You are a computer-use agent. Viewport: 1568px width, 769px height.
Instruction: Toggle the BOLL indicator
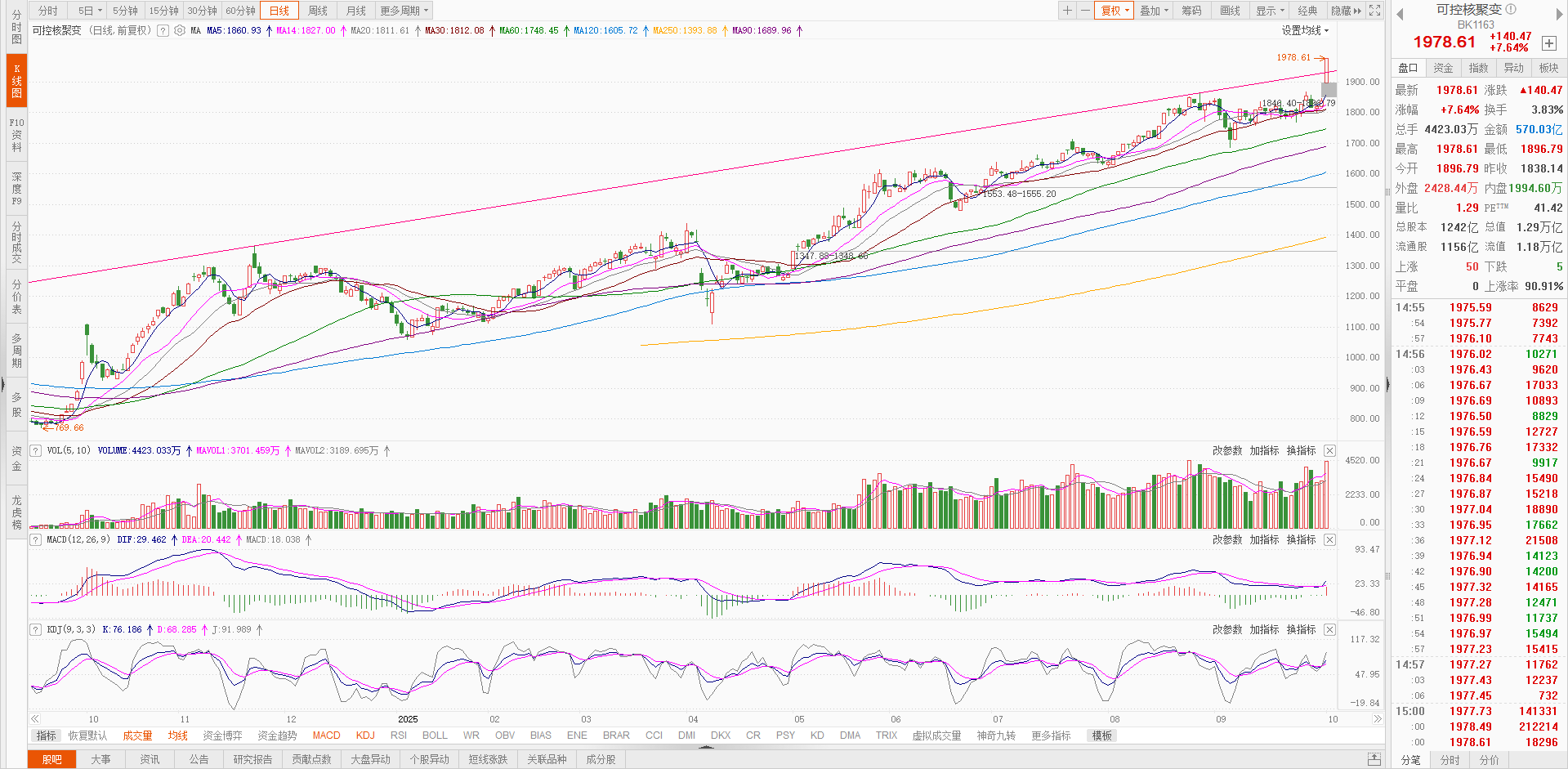pyautogui.click(x=435, y=735)
